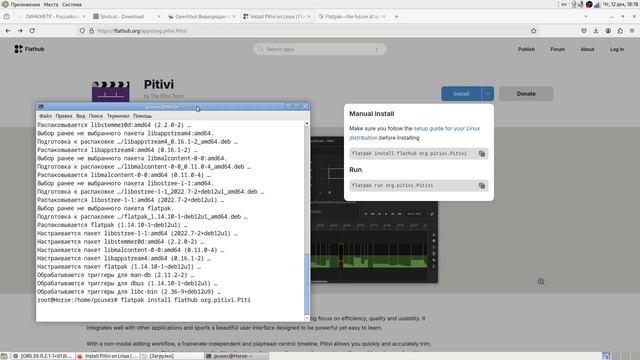Open the browser account icon
This screenshot has width=640, height=360.
click(608, 31)
